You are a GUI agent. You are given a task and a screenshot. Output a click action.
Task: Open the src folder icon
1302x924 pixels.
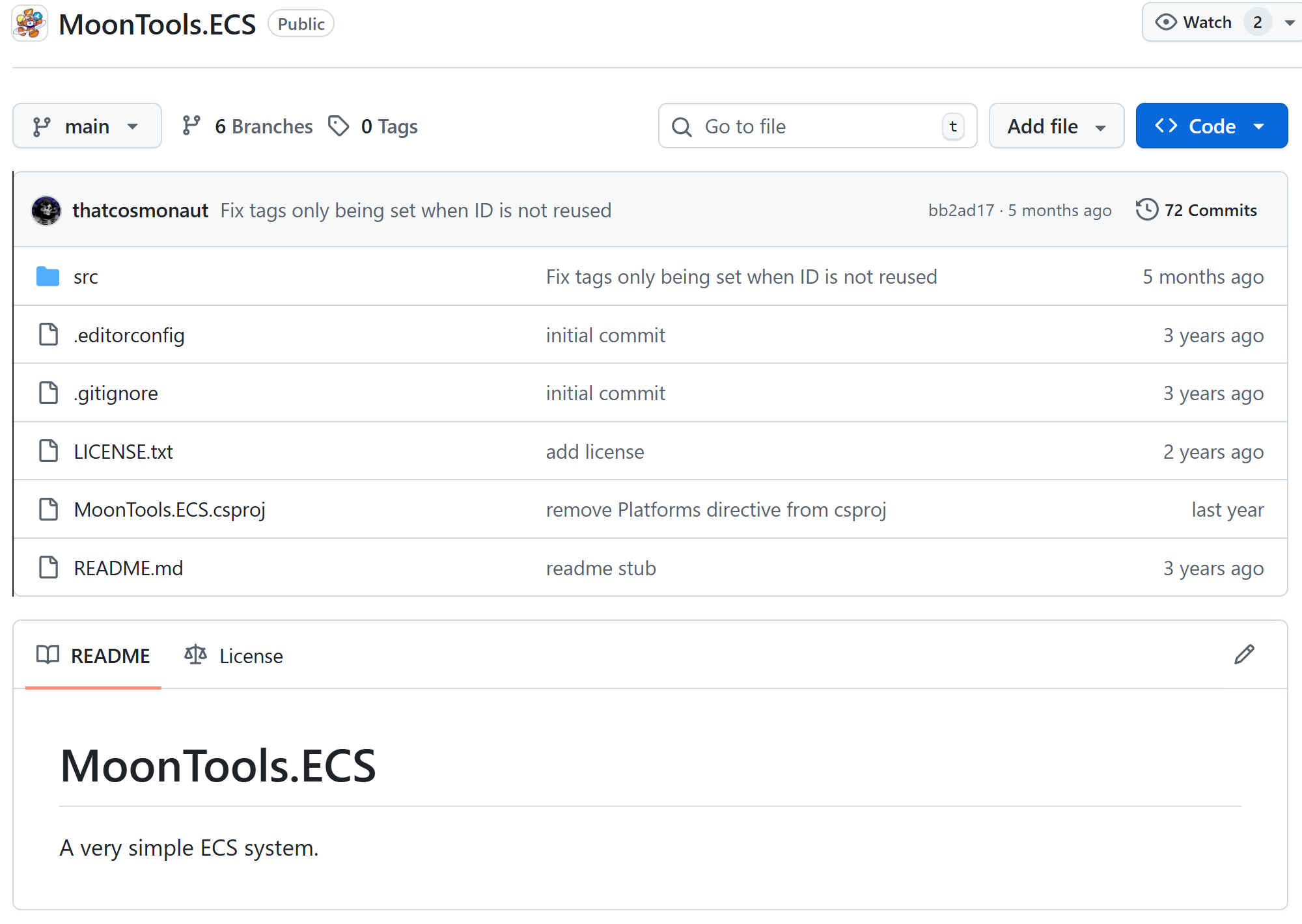pyautogui.click(x=48, y=277)
